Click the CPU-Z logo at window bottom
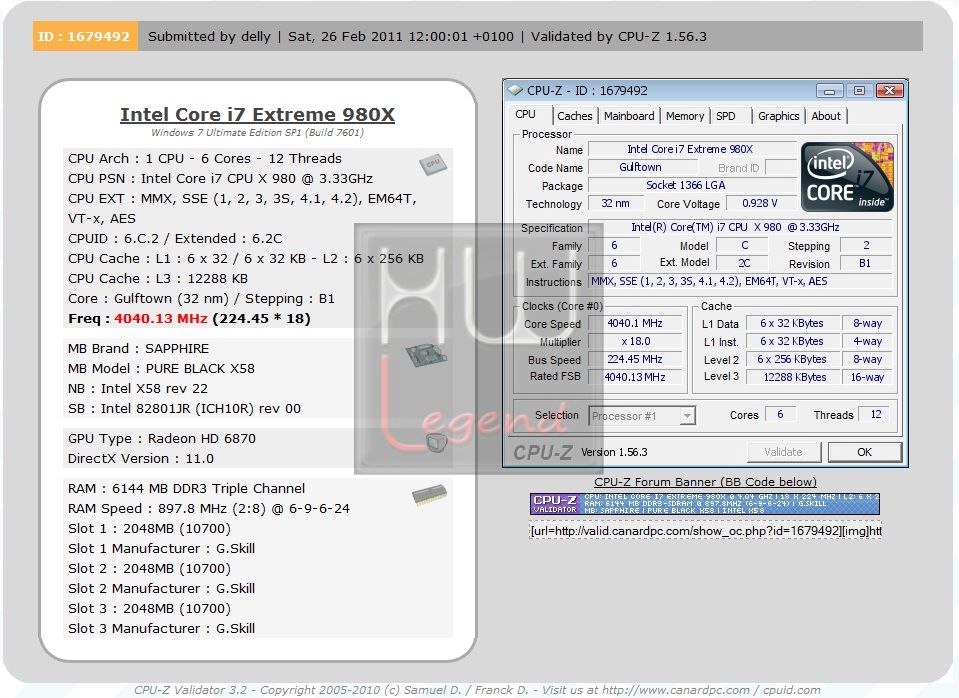Image resolution: width=959 pixels, height=698 pixels. pos(542,452)
